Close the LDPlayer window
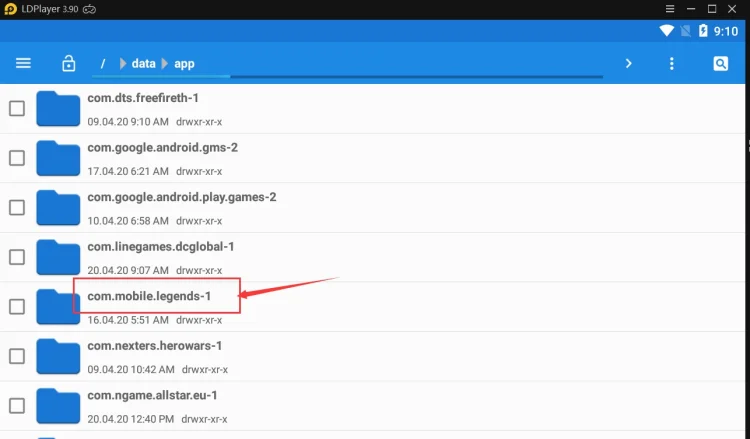The height and width of the screenshot is (439, 750). [732, 9]
